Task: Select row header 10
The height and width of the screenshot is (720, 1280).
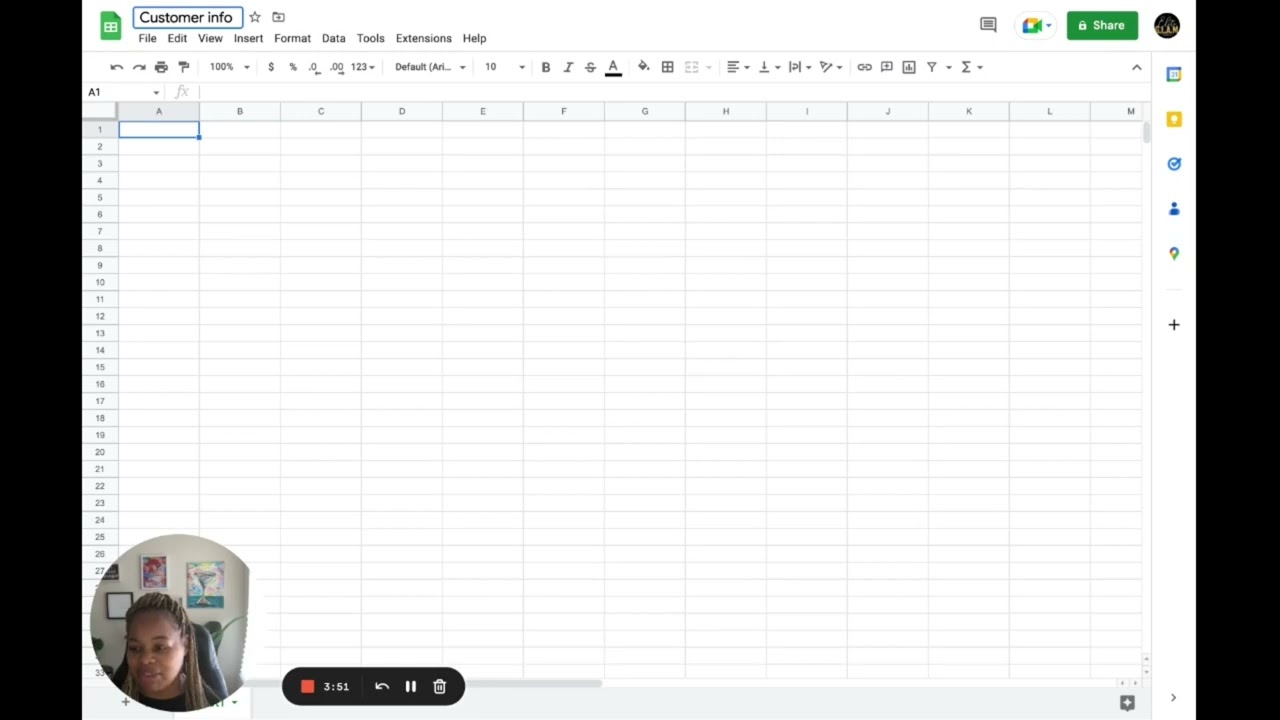Action: click(100, 282)
